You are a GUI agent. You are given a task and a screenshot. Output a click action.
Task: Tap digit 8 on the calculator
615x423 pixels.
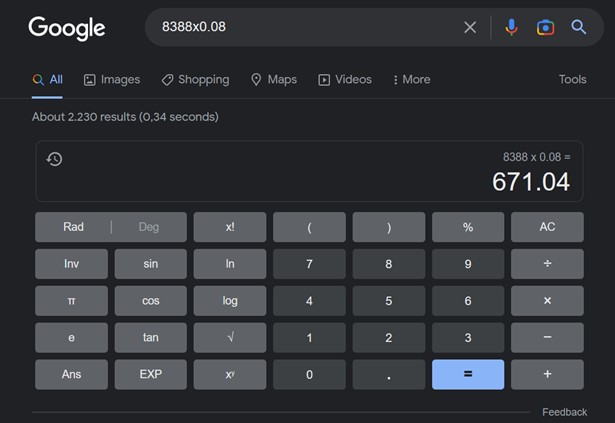coord(389,264)
